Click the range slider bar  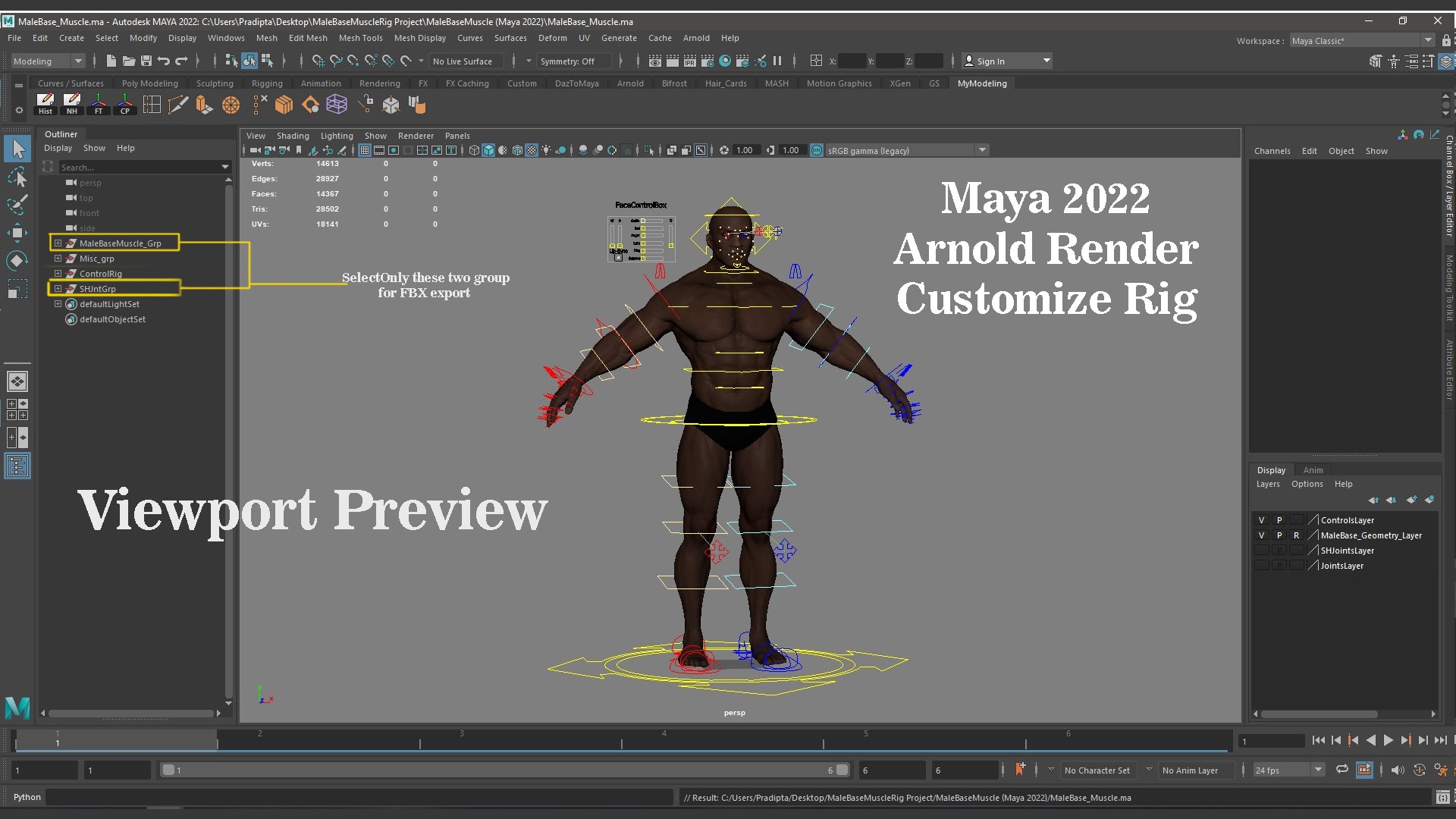pos(504,770)
